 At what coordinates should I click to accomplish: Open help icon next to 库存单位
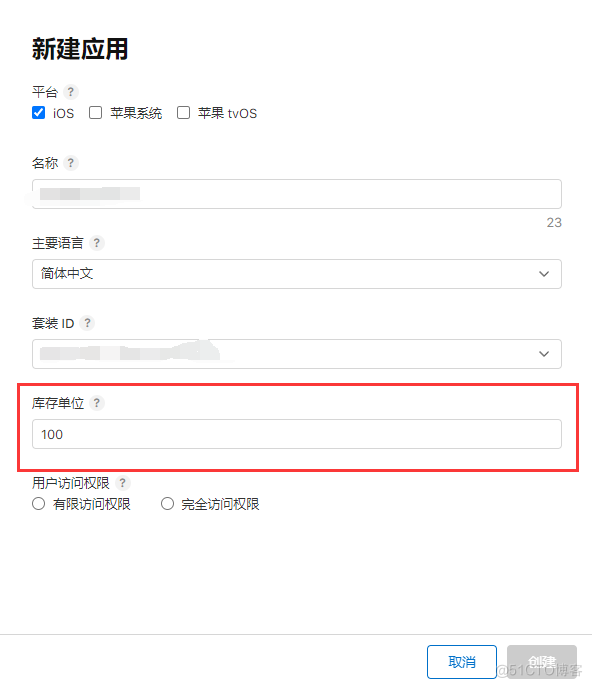(96, 403)
